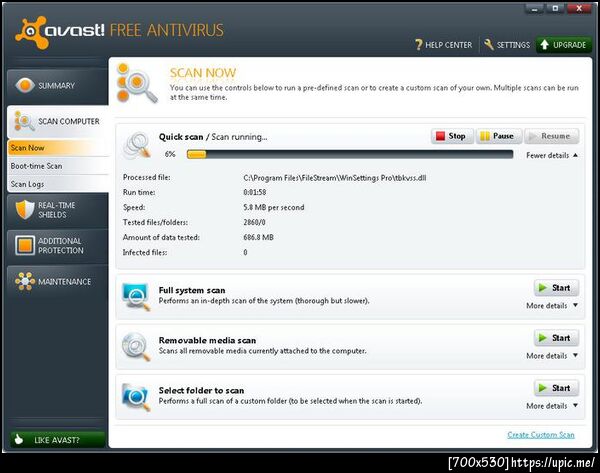This screenshot has width=600, height=473.
Task: Click the Select folder to scan title
Action: [201, 390]
